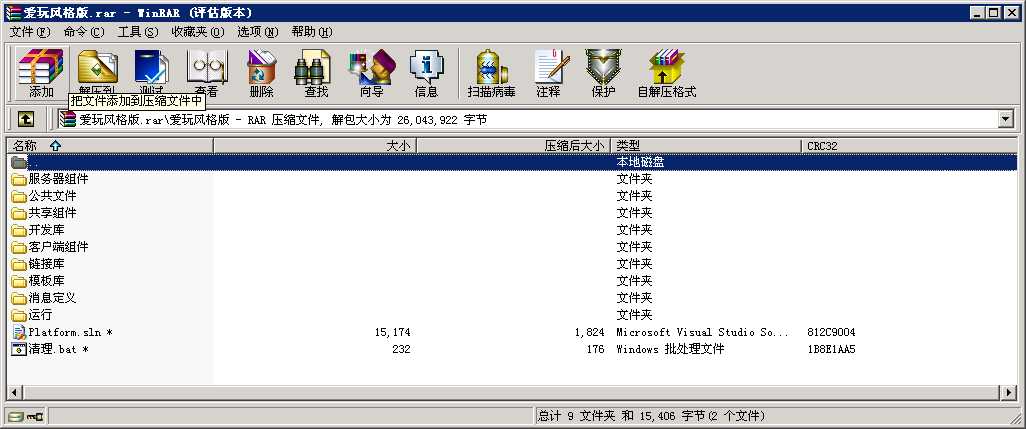Select the 链接库 folder row
The width and height of the screenshot is (1026, 429).
[x=512, y=264]
